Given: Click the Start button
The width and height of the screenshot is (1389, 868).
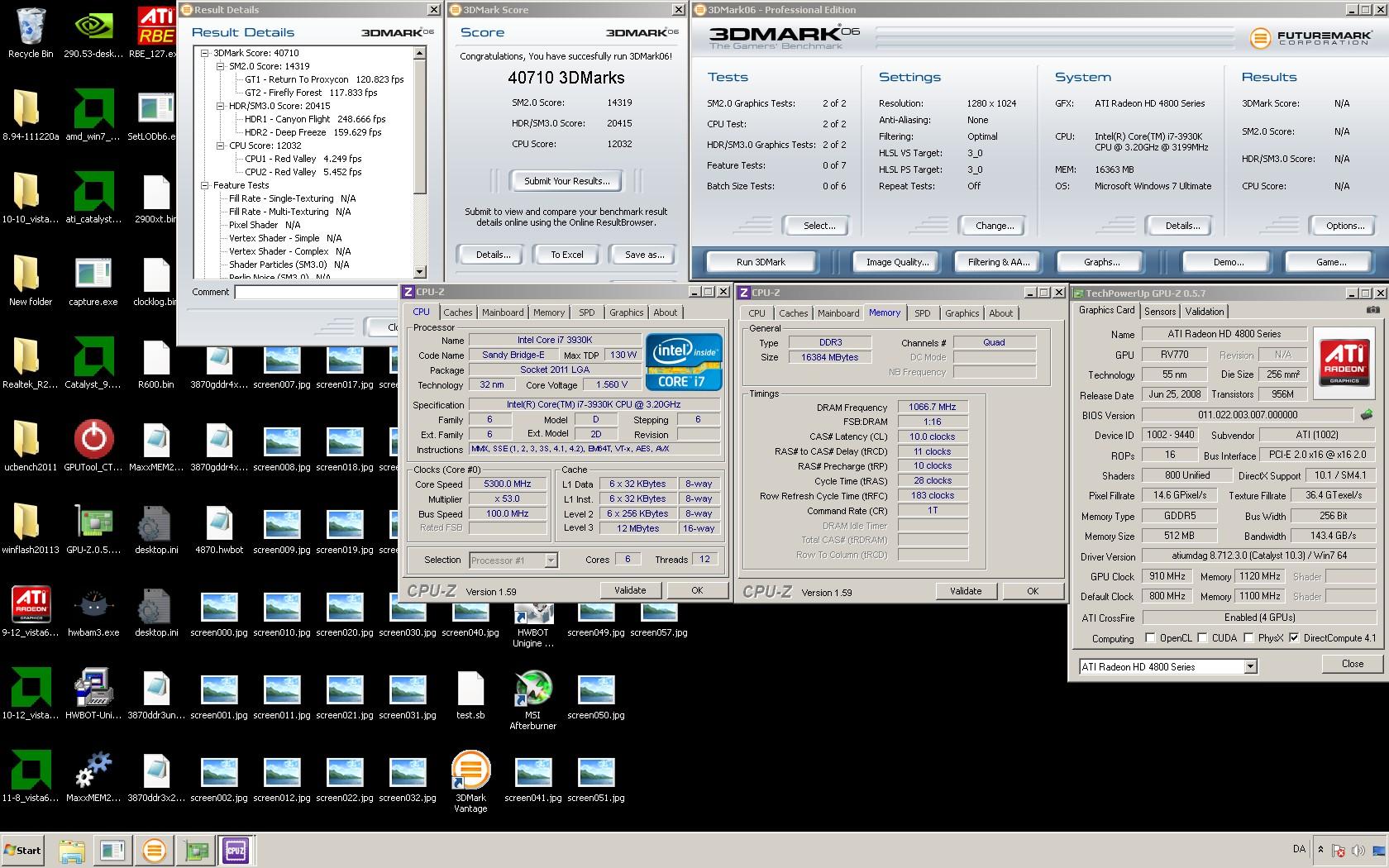Looking at the screenshot, I should click(x=23, y=851).
